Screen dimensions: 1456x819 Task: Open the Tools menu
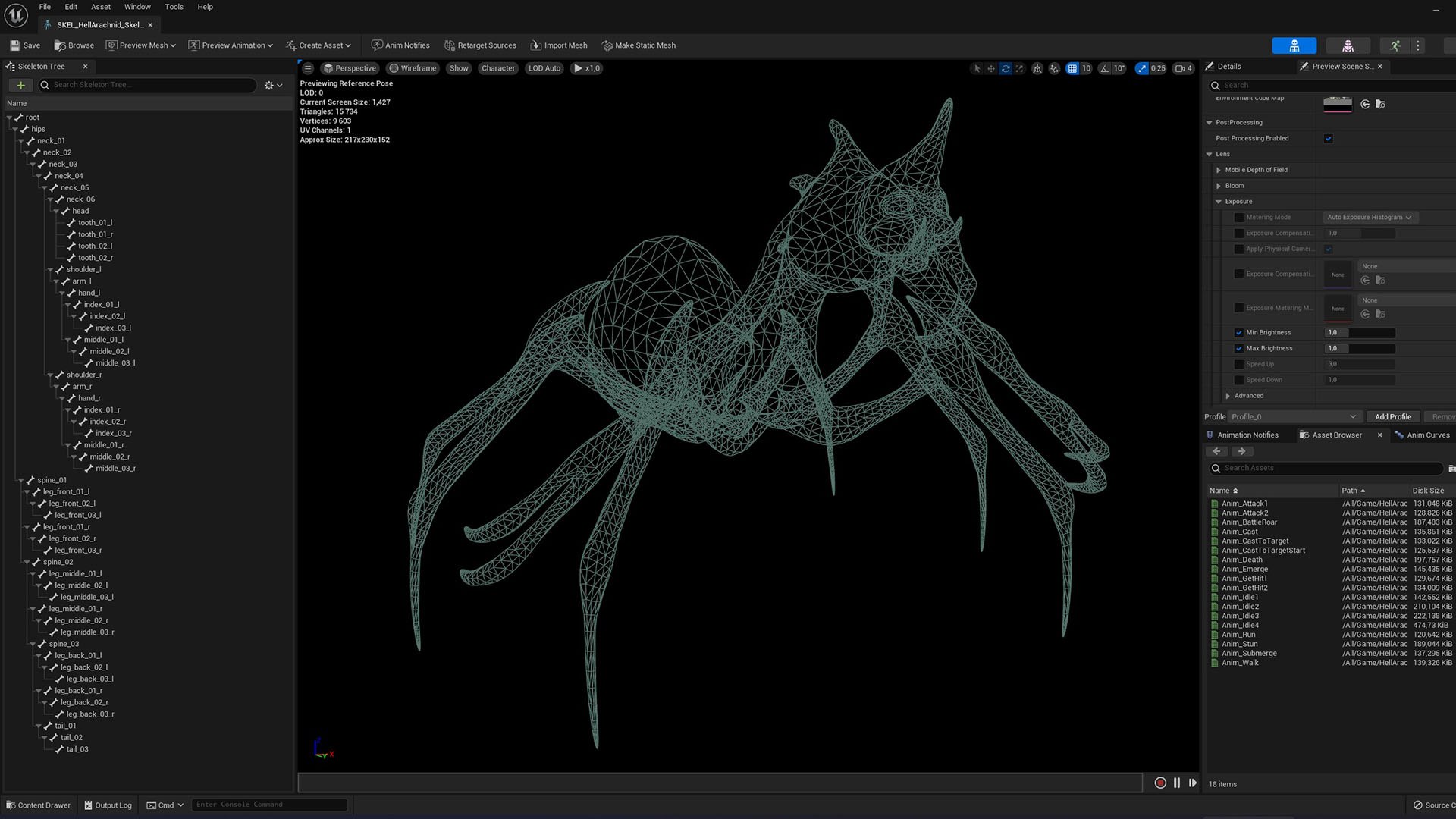pyautogui.click(x=174, y=7)
